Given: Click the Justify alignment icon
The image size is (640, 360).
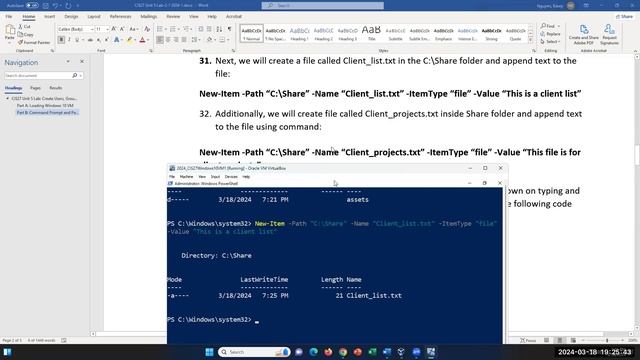Looking at the screenshot, I should pos(184,40).
